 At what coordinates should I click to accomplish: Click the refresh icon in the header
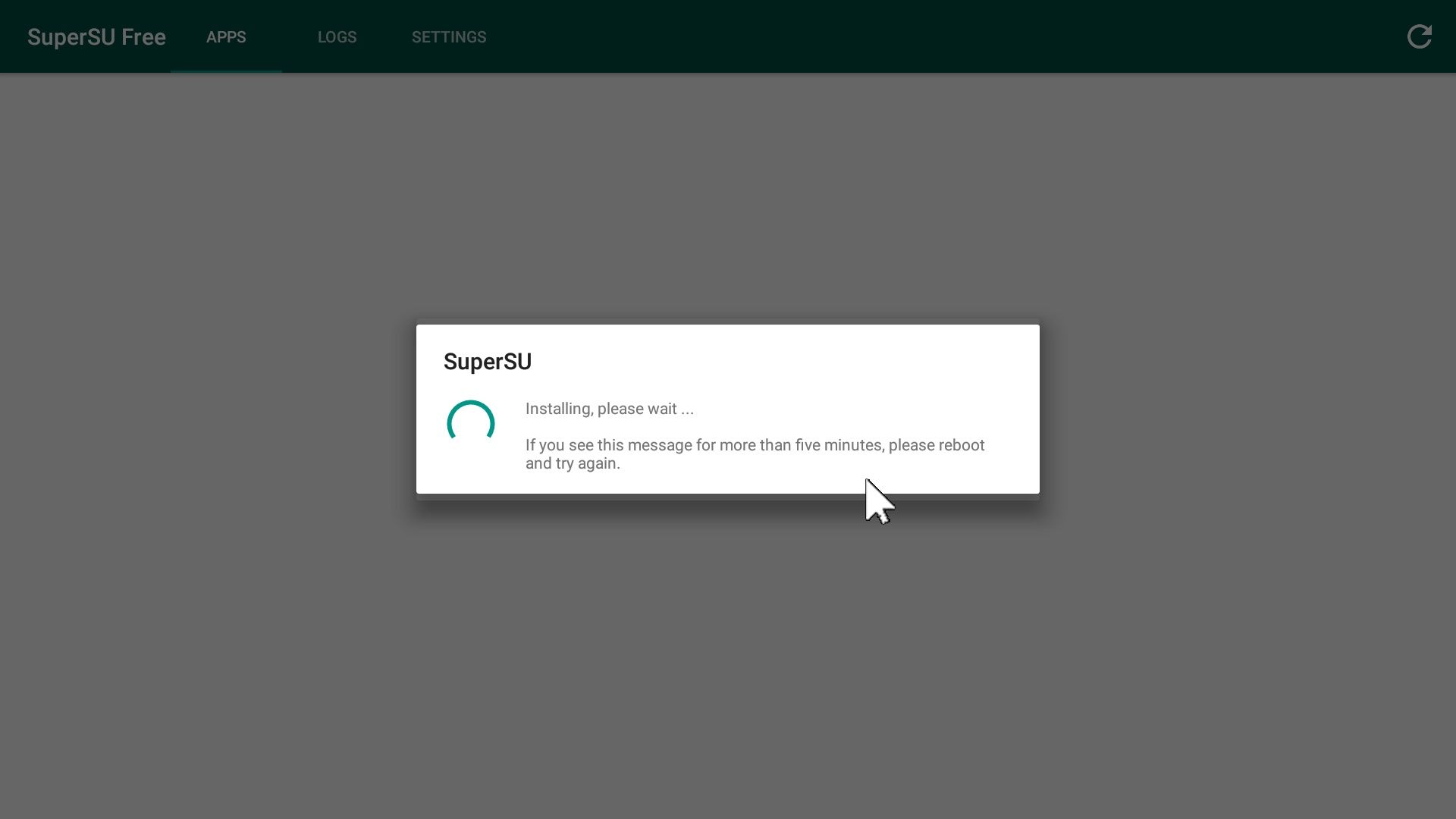[1419, 36]
